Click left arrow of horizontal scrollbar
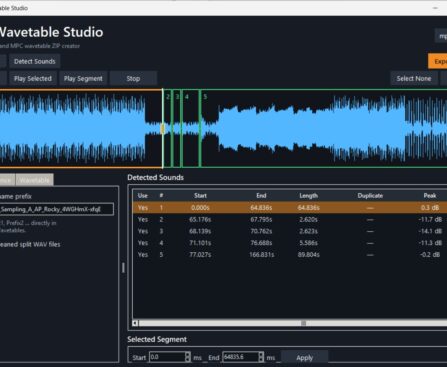The width and height of the screenshot is (447, 367). pyautogui.click(x=135, y=323)
